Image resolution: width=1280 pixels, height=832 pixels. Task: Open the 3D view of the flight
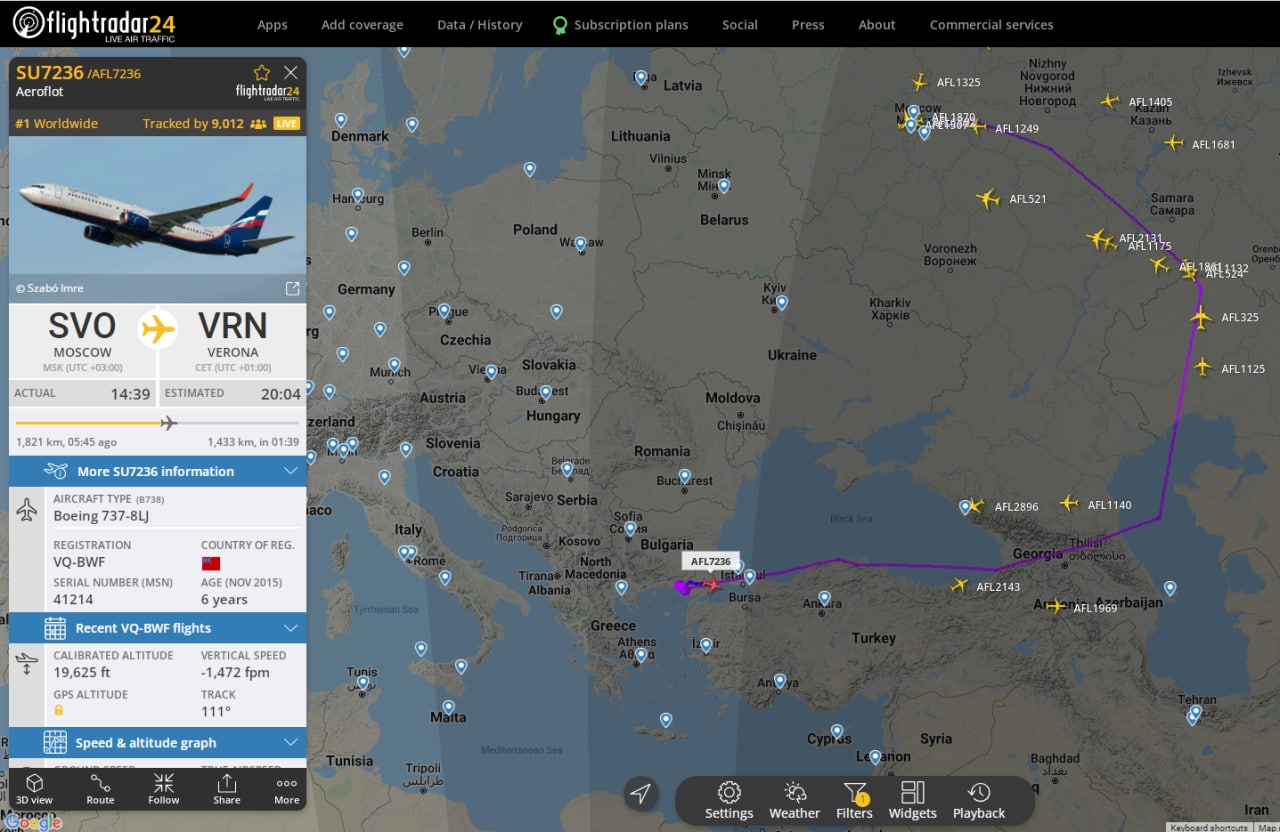coord(34,788)
